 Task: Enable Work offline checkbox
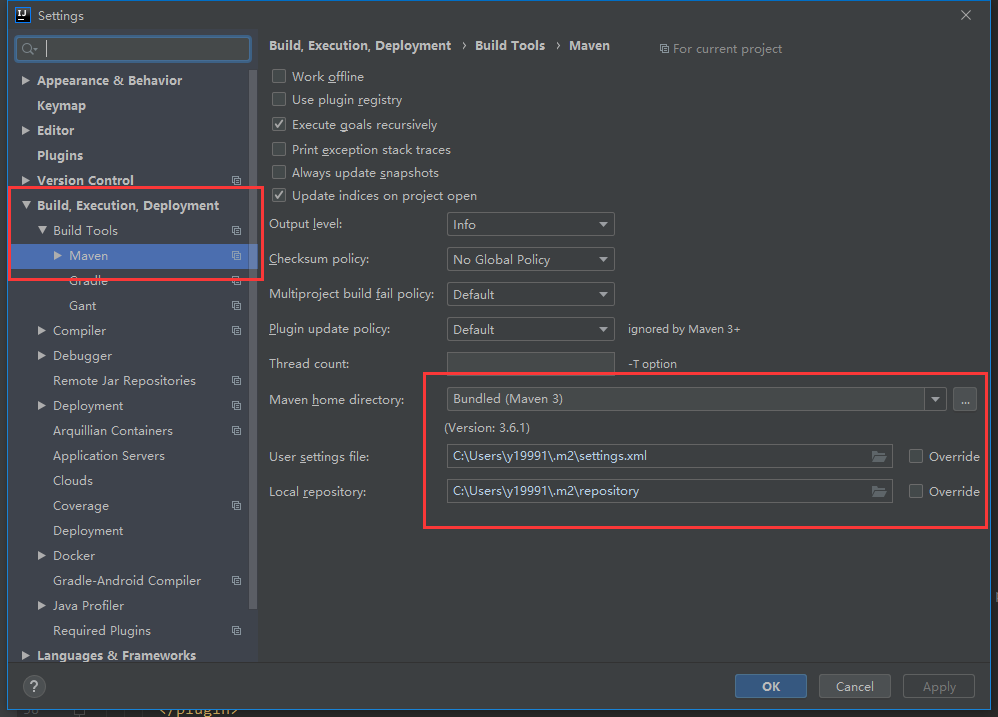tap(279, 76)
